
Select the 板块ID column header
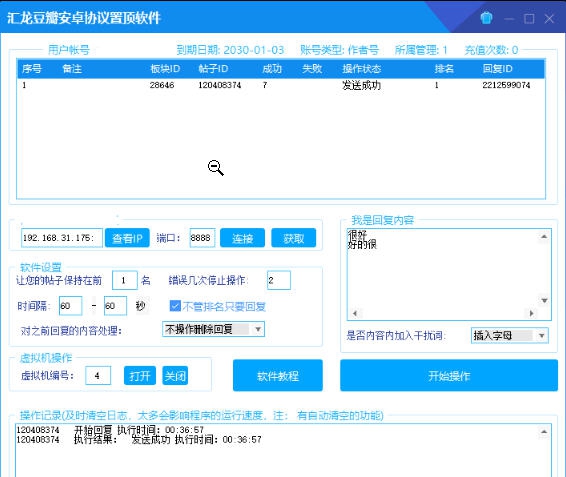[165, 69]
